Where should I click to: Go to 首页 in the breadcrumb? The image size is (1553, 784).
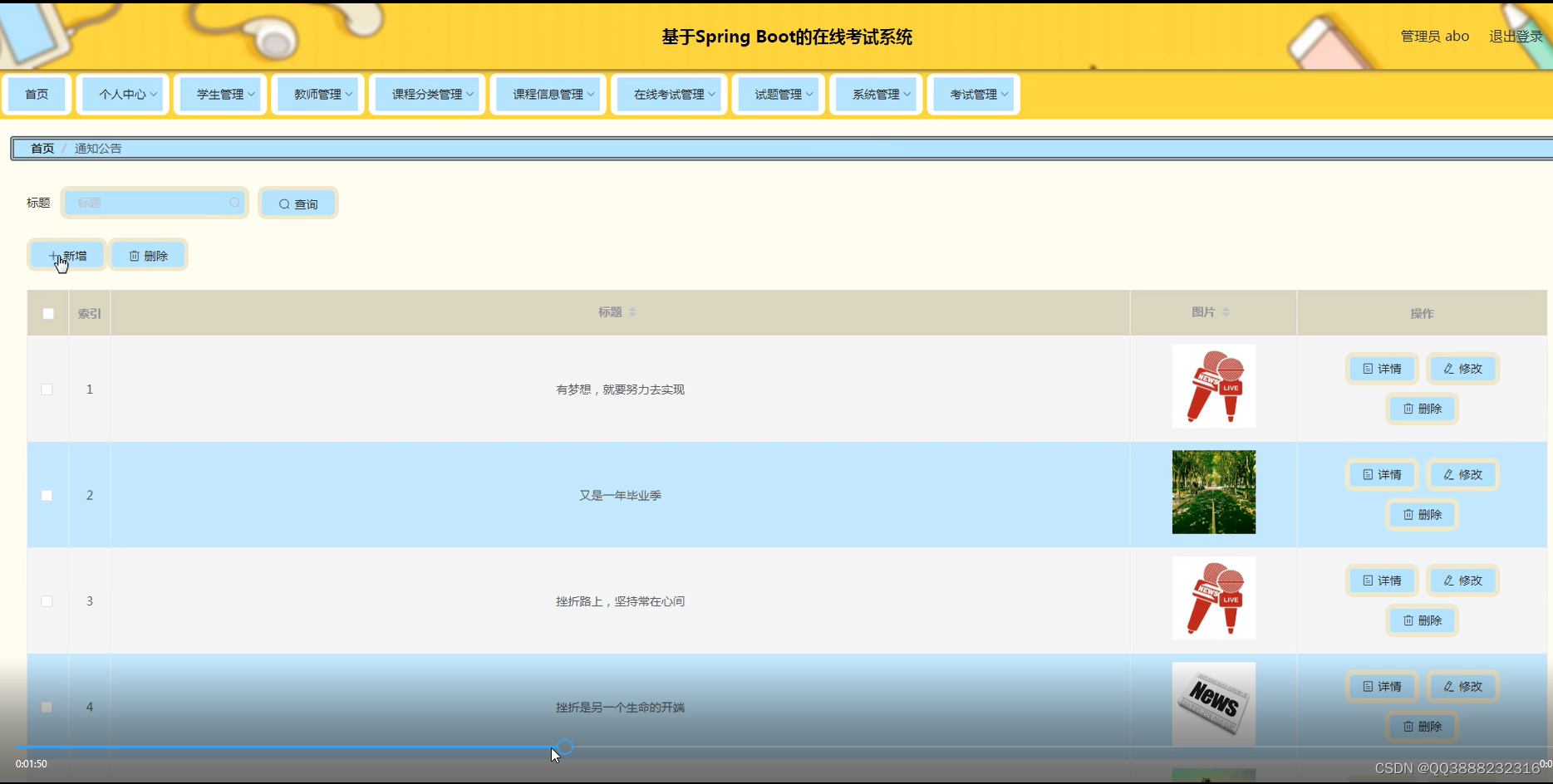[42, 149]
